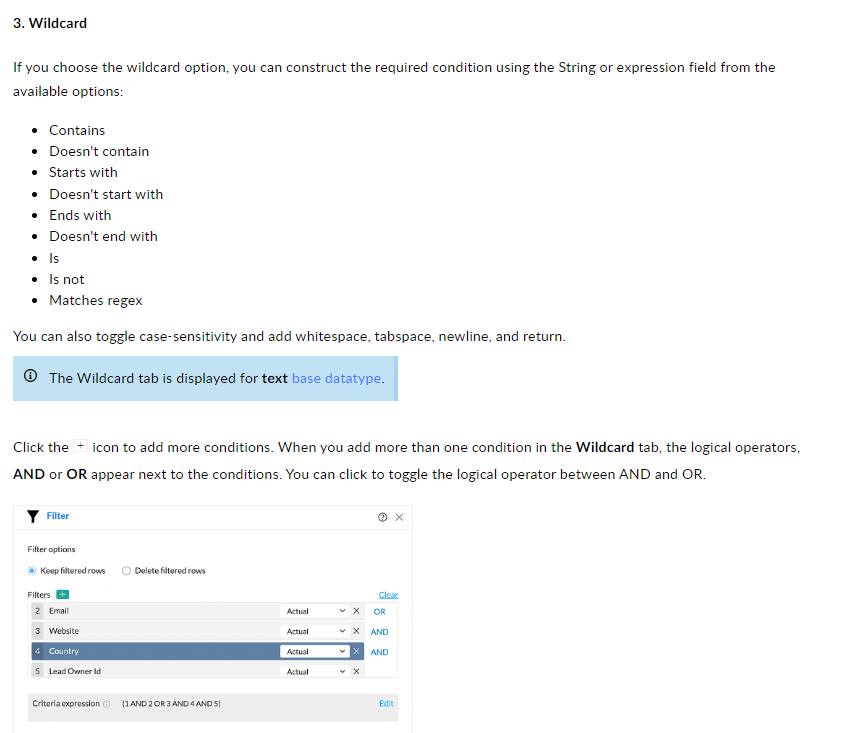This screenshot has height=733, width=841.
Task: Toggle the AND operator after Website
Action: (379, 631)
